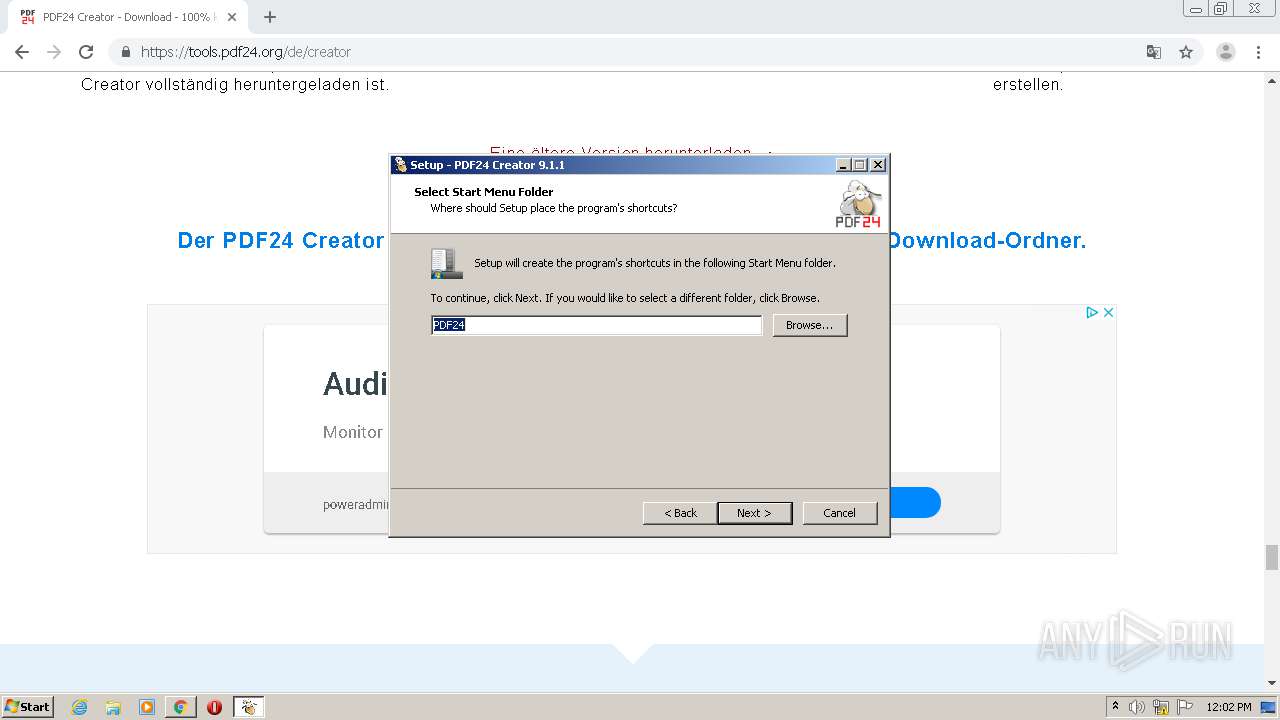Select the PDF24 Creator Download tab
The width and height of the screenshot is (1280, 720).
(128, 17)
